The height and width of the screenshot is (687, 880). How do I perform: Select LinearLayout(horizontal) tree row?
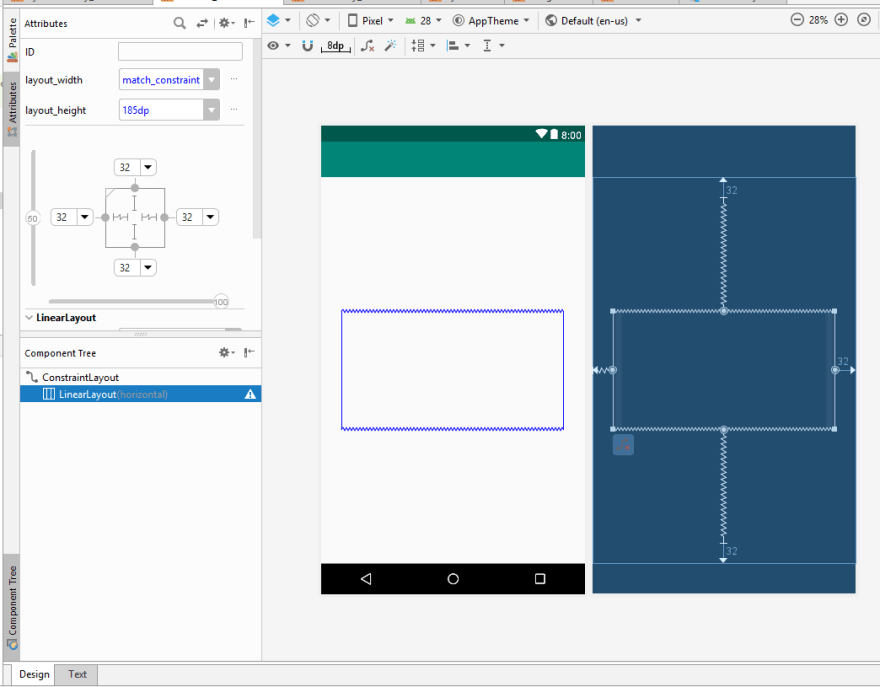pyautogui.click(x=140, y=394)
